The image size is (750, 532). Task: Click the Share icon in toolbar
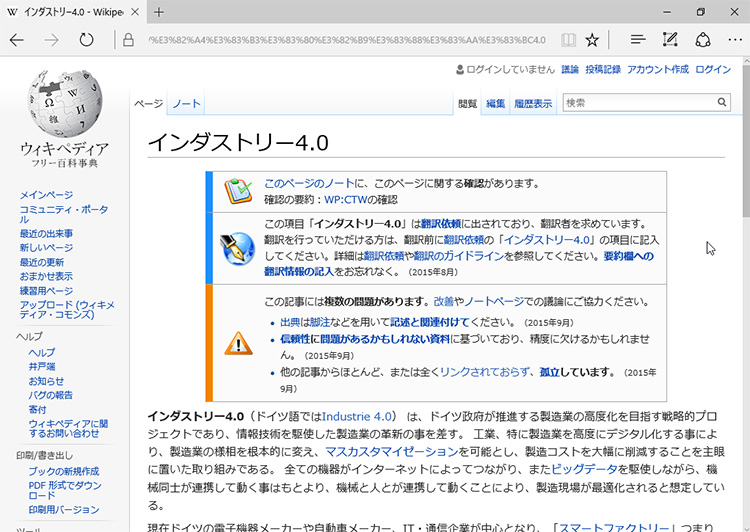tap(703, 40)
